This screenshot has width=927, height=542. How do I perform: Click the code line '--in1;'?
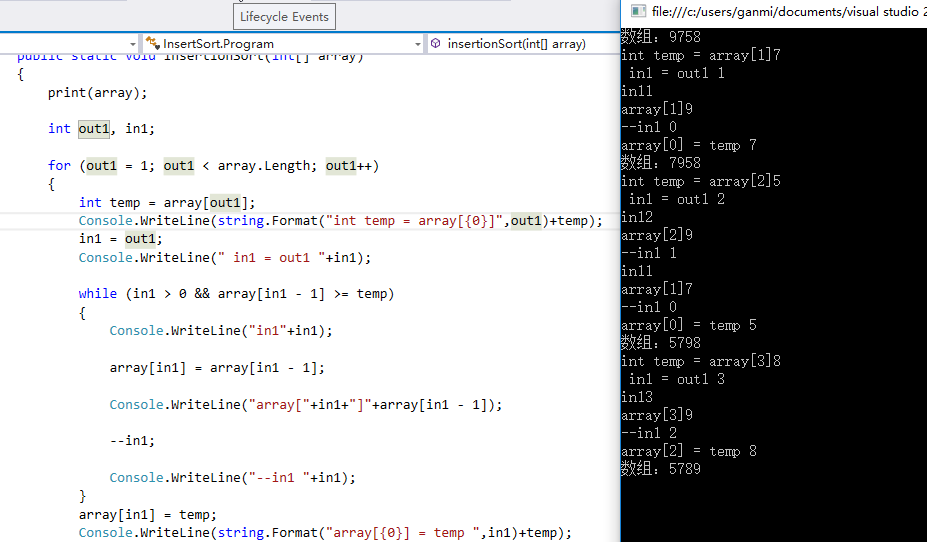point(132,441)
